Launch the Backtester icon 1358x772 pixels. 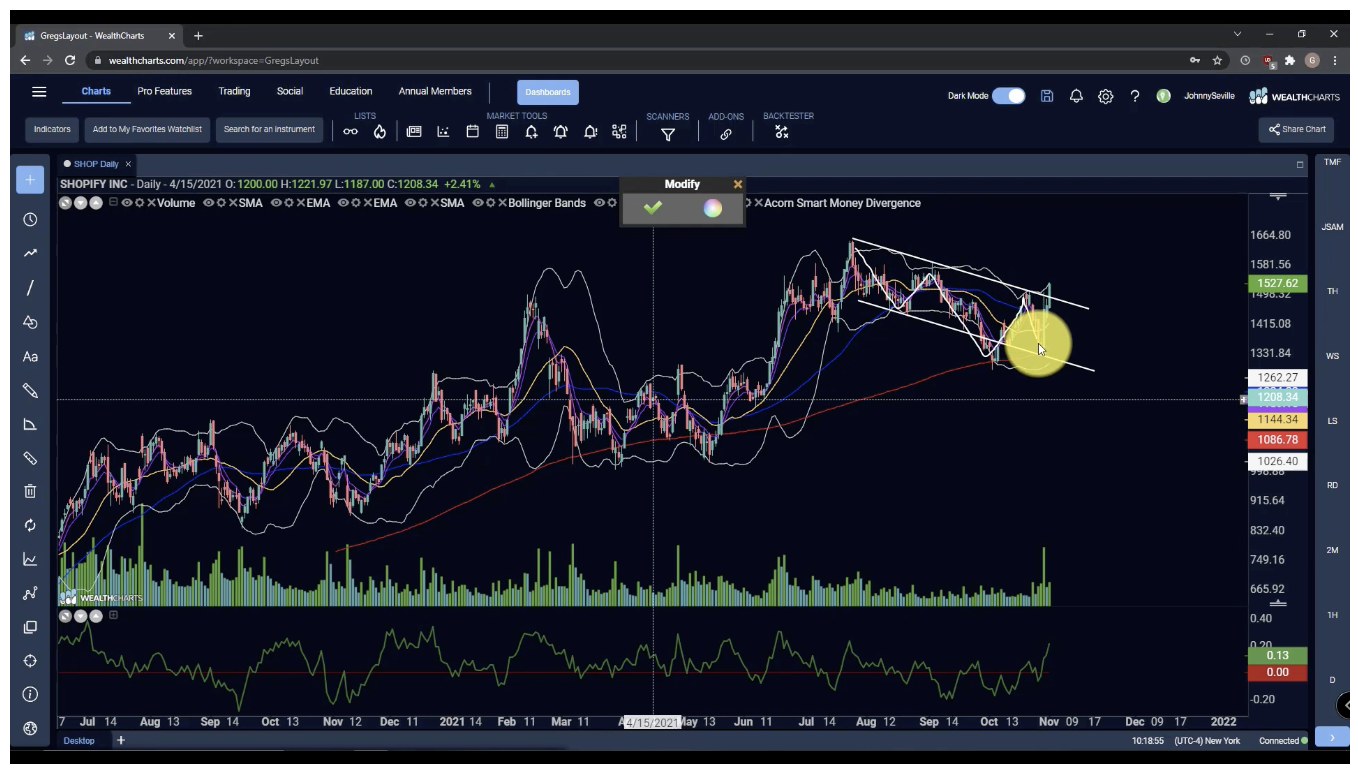[x=782, y=132]
